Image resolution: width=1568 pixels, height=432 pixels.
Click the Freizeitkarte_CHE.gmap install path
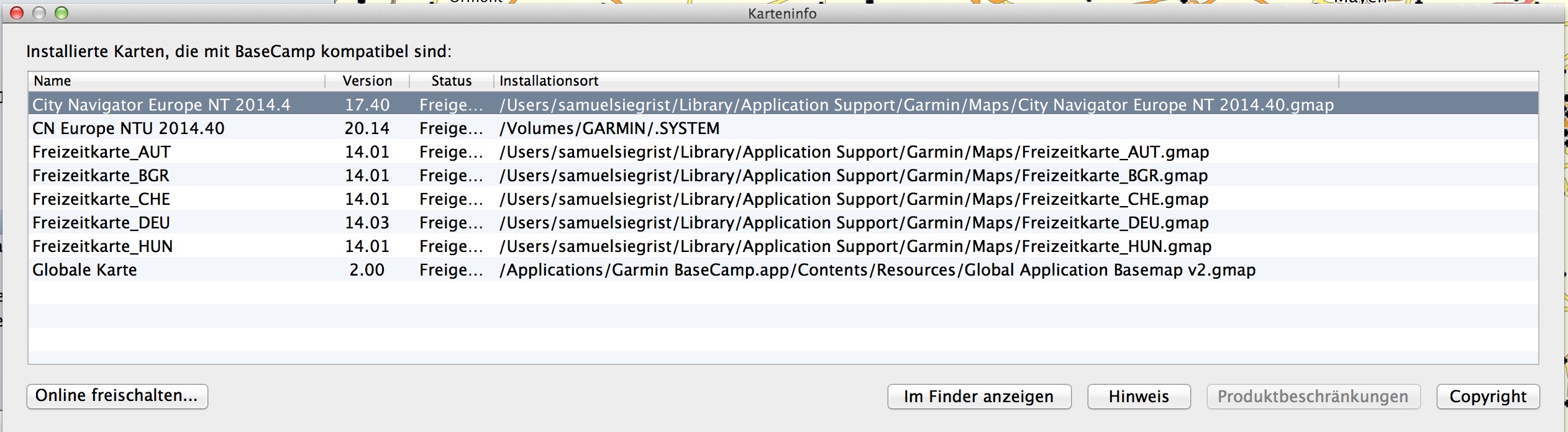(854, 199)
